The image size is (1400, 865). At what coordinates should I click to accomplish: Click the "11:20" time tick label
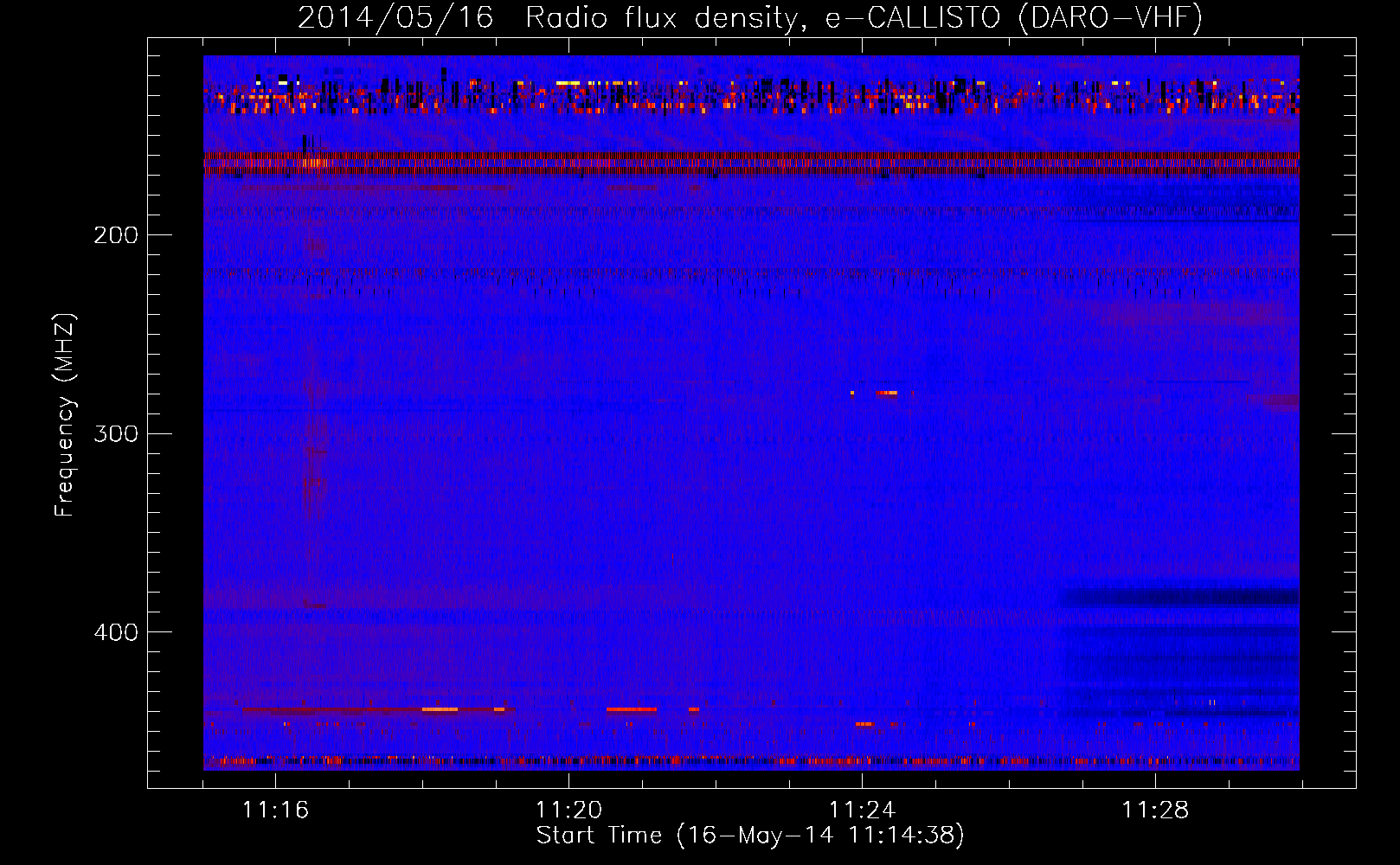click(x=568, y=810)
